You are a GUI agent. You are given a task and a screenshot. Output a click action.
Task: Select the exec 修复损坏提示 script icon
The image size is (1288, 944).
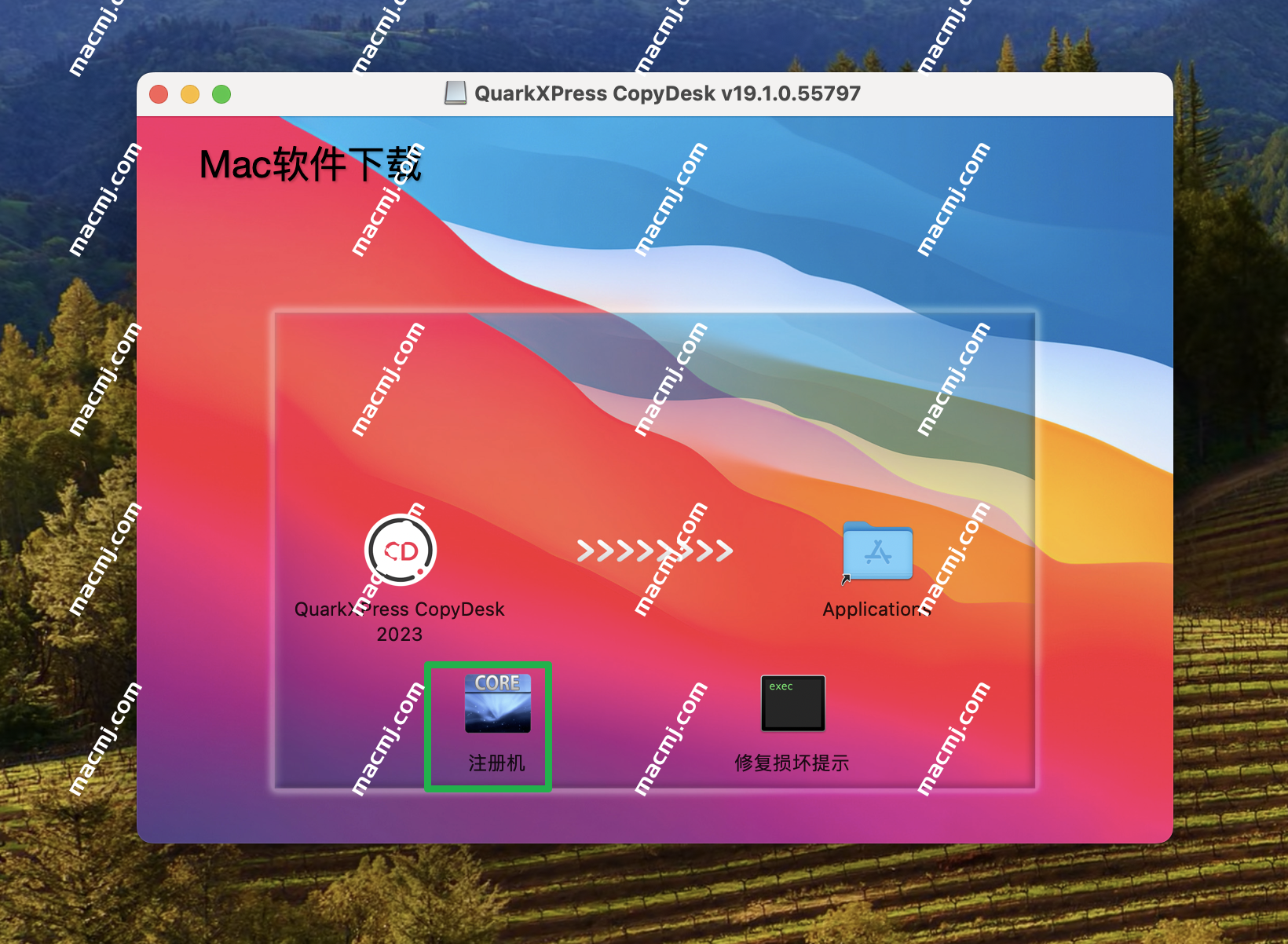pyautogui.click(x=793, y=703)
